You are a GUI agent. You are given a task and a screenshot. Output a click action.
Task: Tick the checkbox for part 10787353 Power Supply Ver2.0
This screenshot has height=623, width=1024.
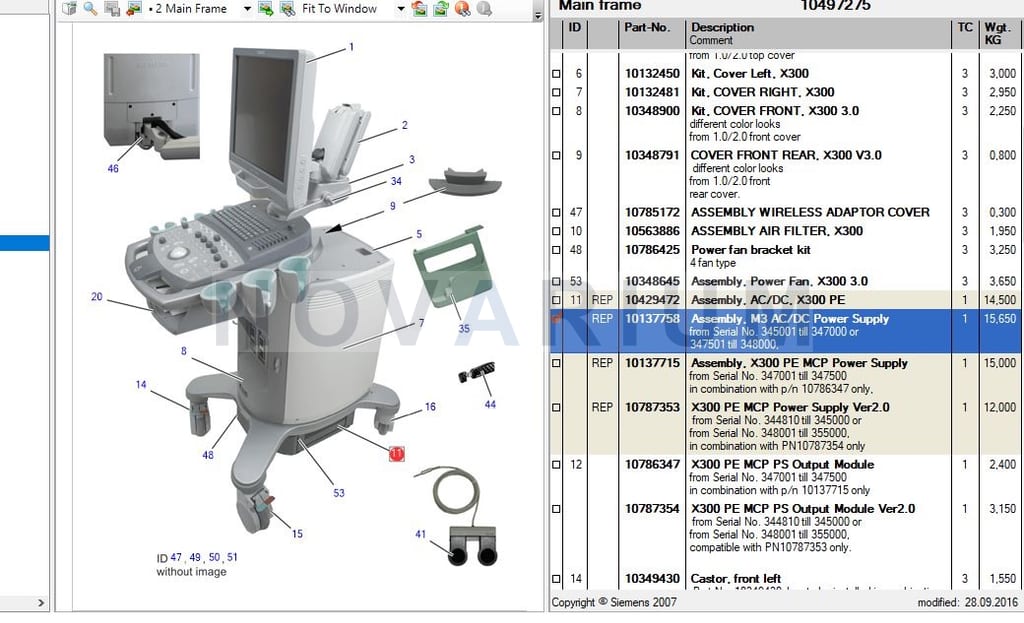(556, 407)
